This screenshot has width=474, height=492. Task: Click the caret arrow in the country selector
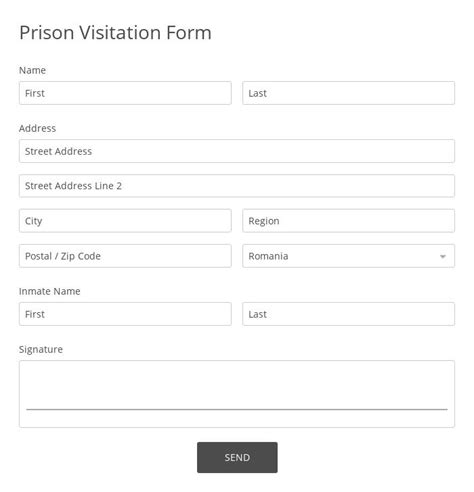coord(443,256)
